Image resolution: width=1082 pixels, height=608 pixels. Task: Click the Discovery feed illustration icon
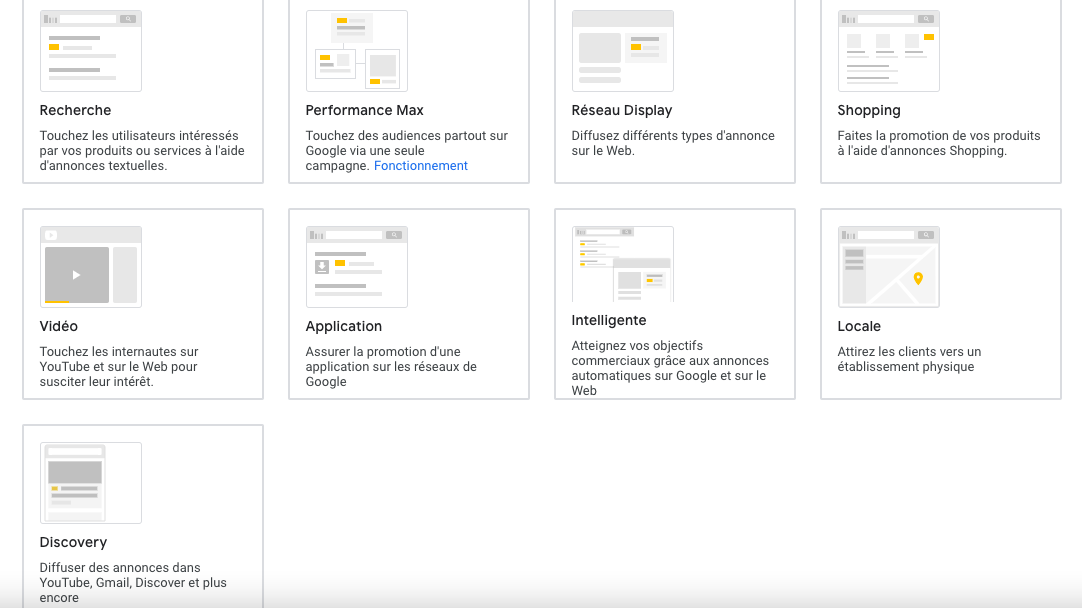[x=91, y=483]
